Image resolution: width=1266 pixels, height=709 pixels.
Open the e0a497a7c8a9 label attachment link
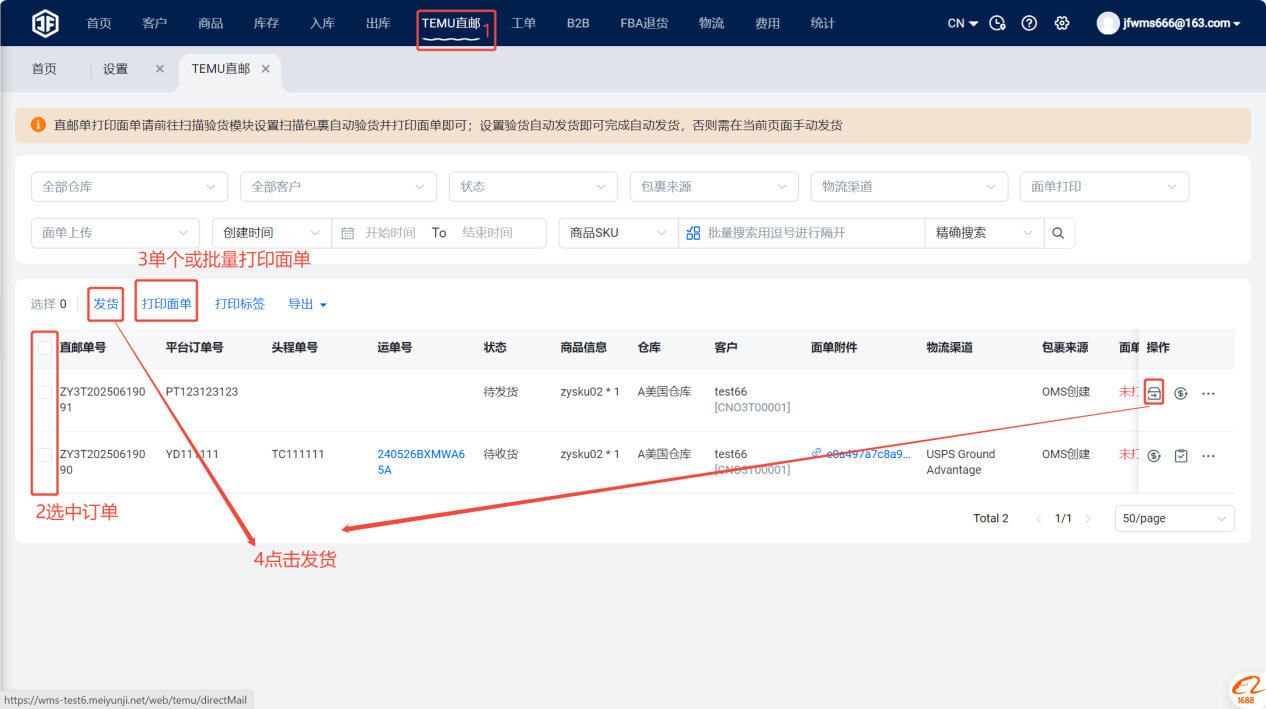862,454
